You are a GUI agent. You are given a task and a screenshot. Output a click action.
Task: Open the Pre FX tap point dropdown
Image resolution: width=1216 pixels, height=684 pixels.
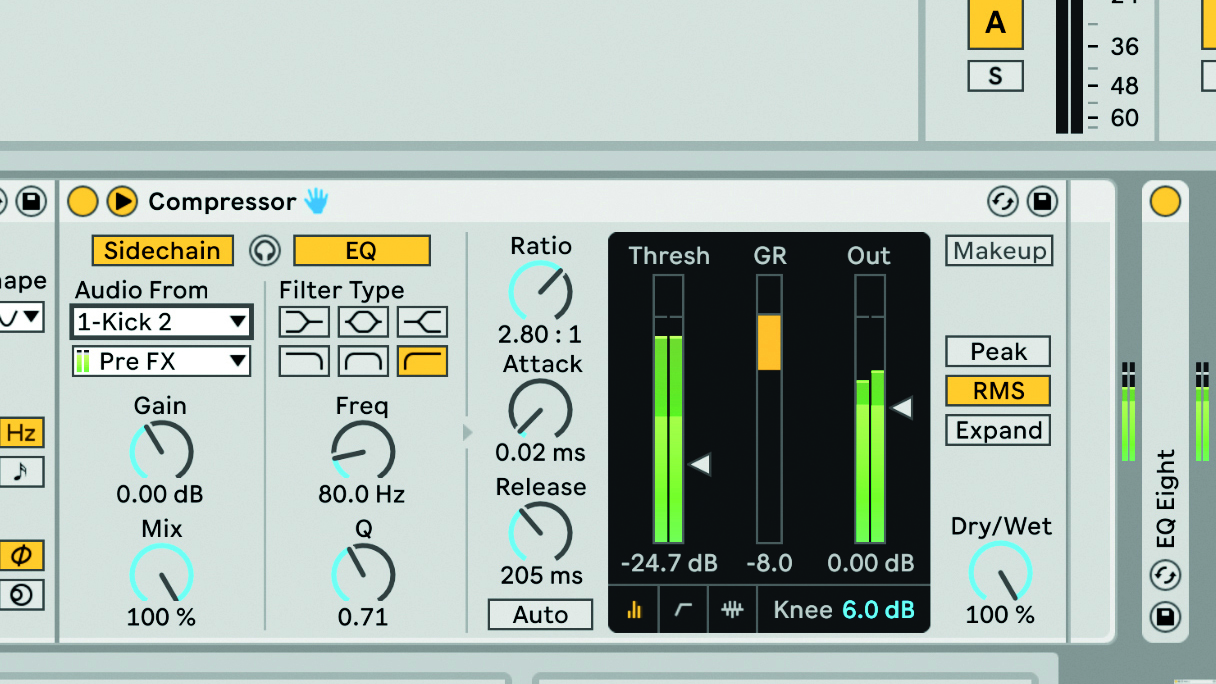click(x=162, y=361)
